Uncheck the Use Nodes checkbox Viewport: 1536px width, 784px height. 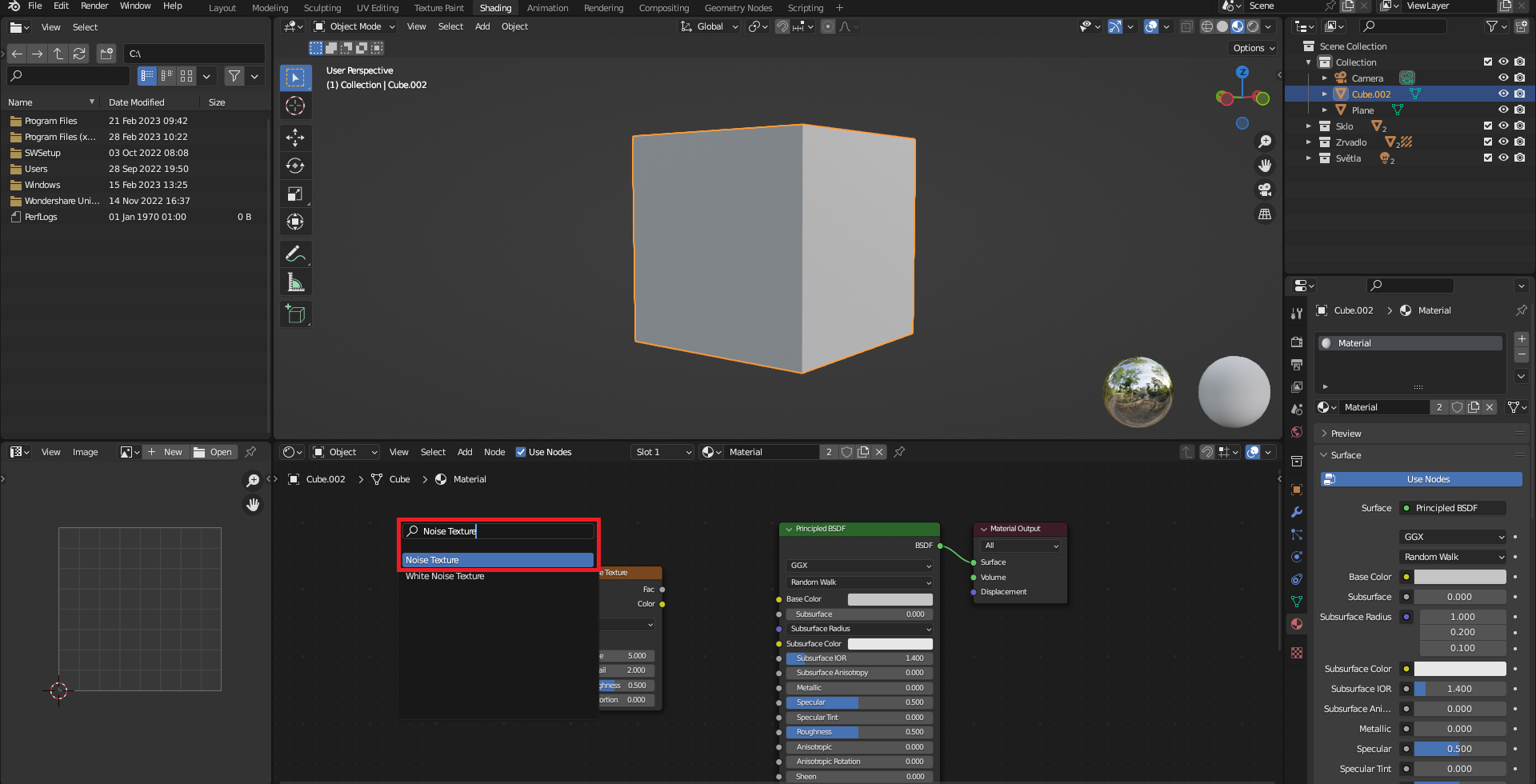point(521,452)
